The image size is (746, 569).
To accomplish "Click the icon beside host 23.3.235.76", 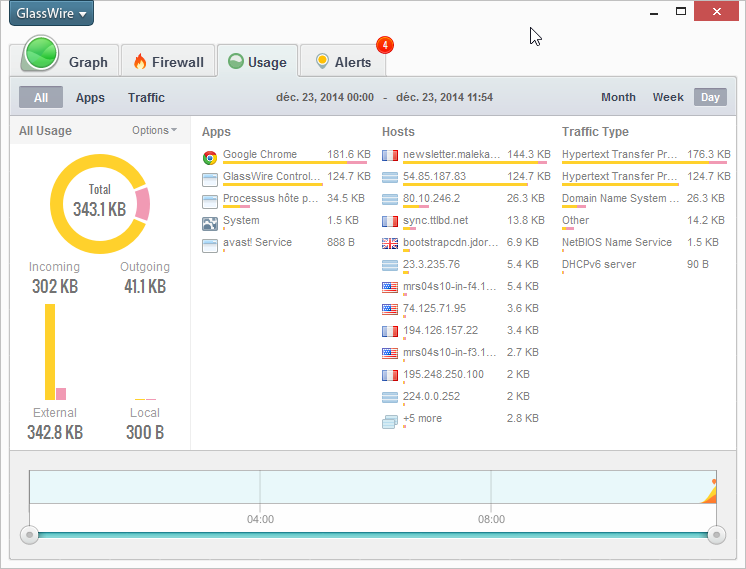I will pyautogui.click(x=390, y=265).
